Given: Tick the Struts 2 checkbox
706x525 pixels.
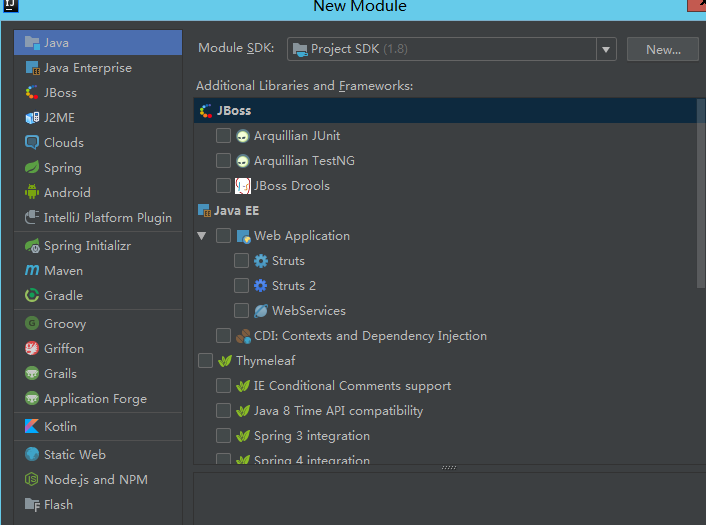Looking at the screenshot, I should click(241, 285).
